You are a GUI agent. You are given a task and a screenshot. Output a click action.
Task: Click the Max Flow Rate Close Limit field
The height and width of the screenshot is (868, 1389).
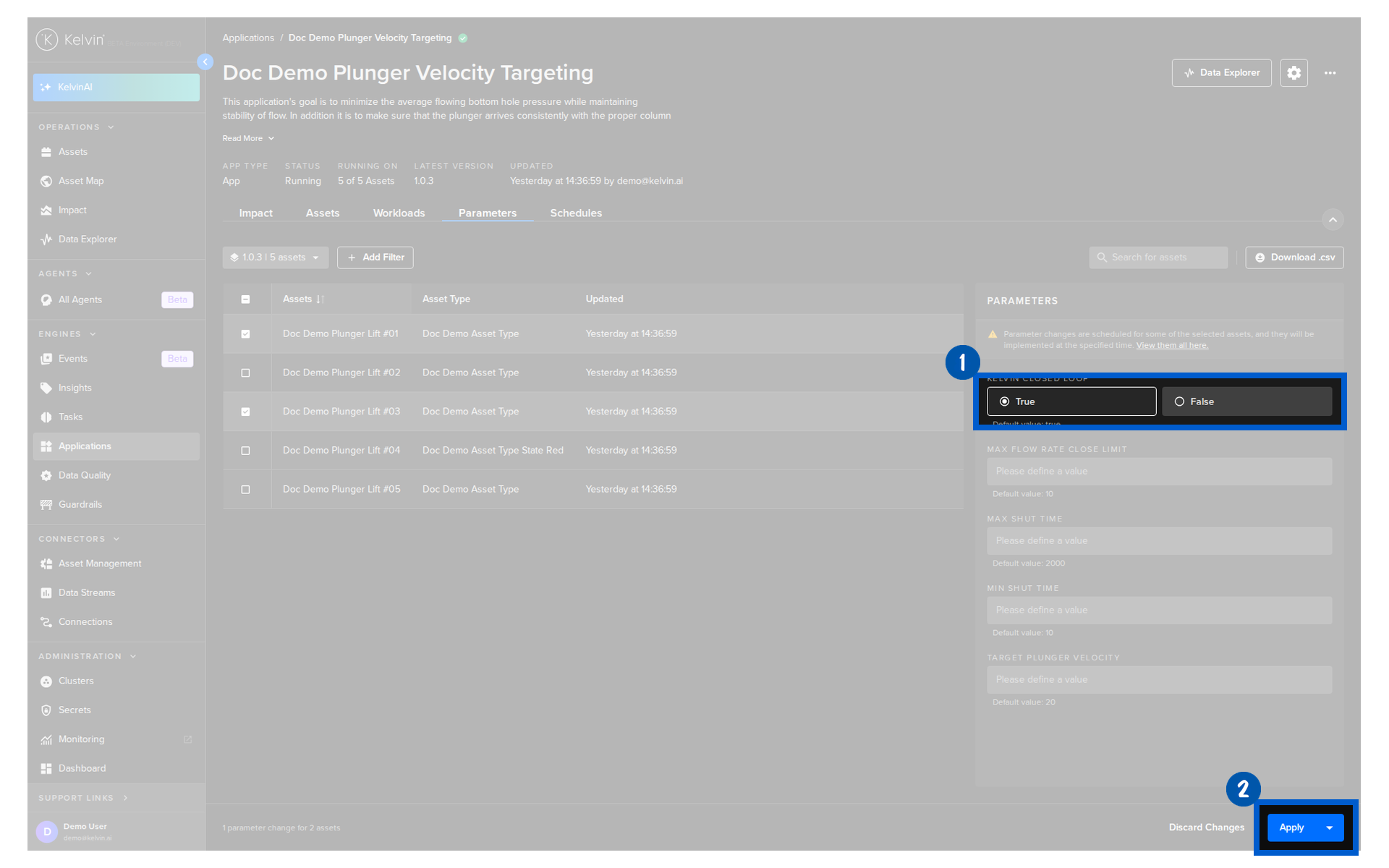pos(1159,472)
